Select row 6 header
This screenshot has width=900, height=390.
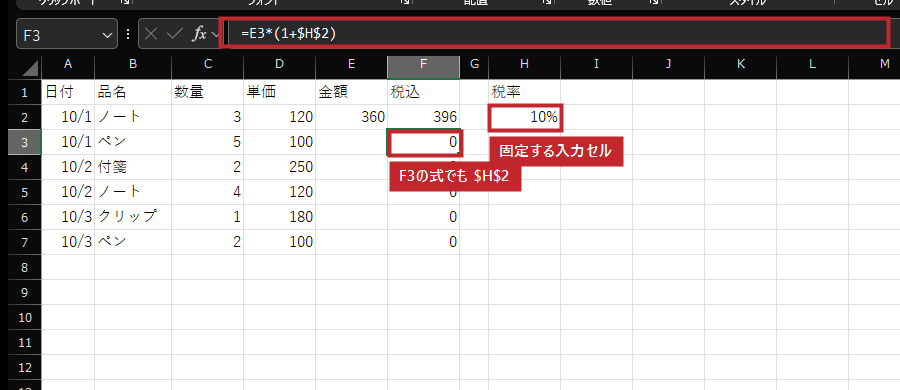click(x=24, y=217)
